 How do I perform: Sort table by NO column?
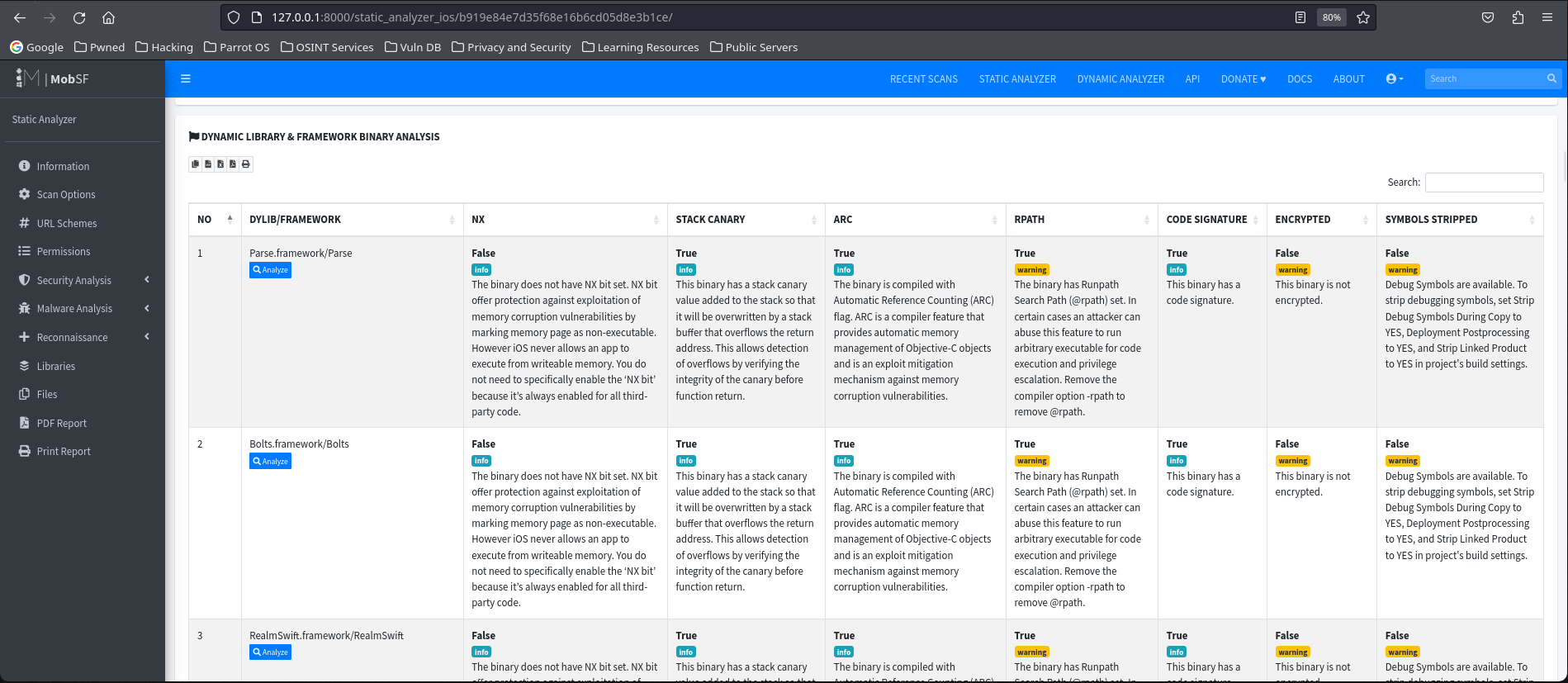tap(215, 220)
